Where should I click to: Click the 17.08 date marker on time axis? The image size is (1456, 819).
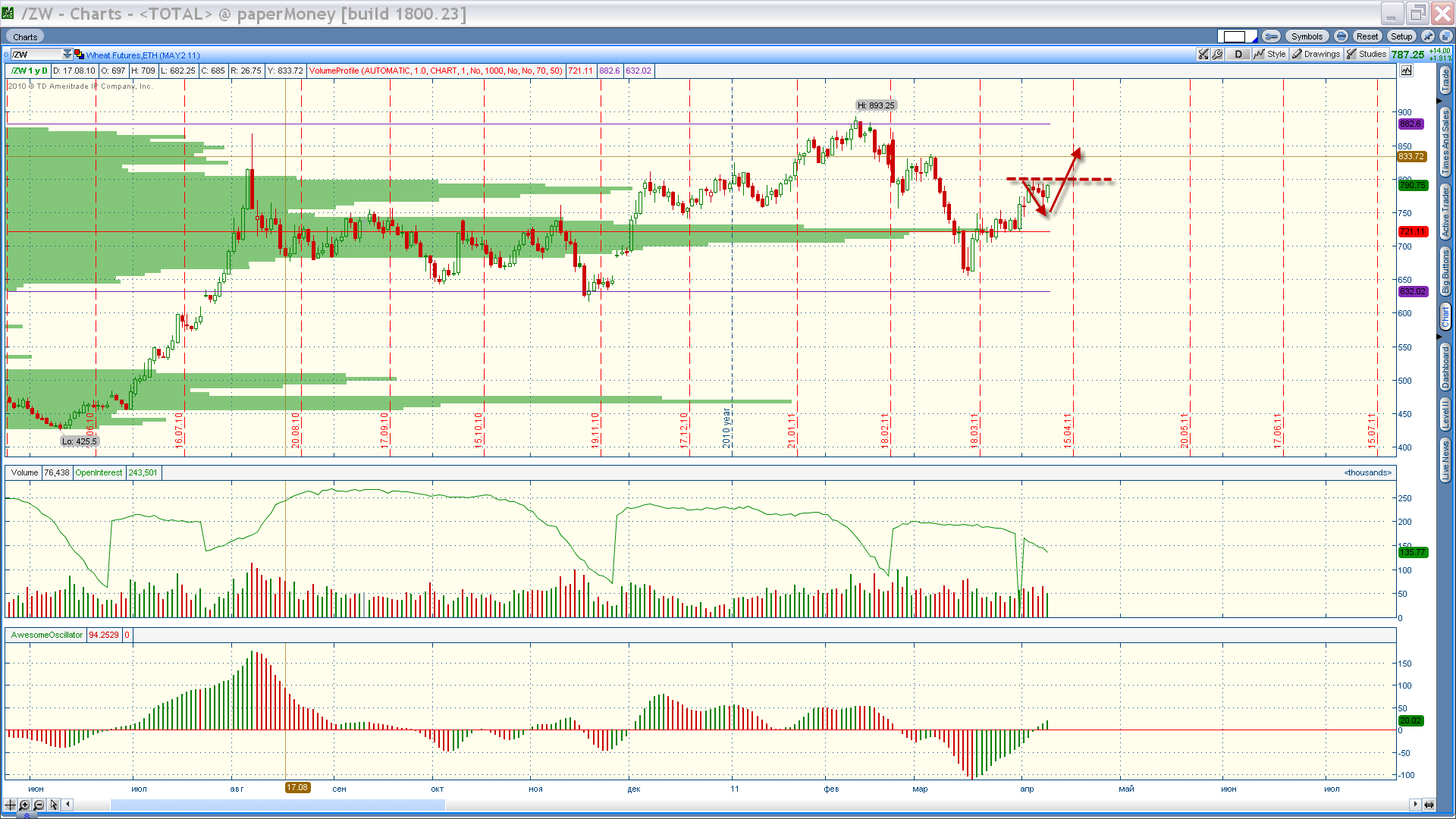pos(297,787)
